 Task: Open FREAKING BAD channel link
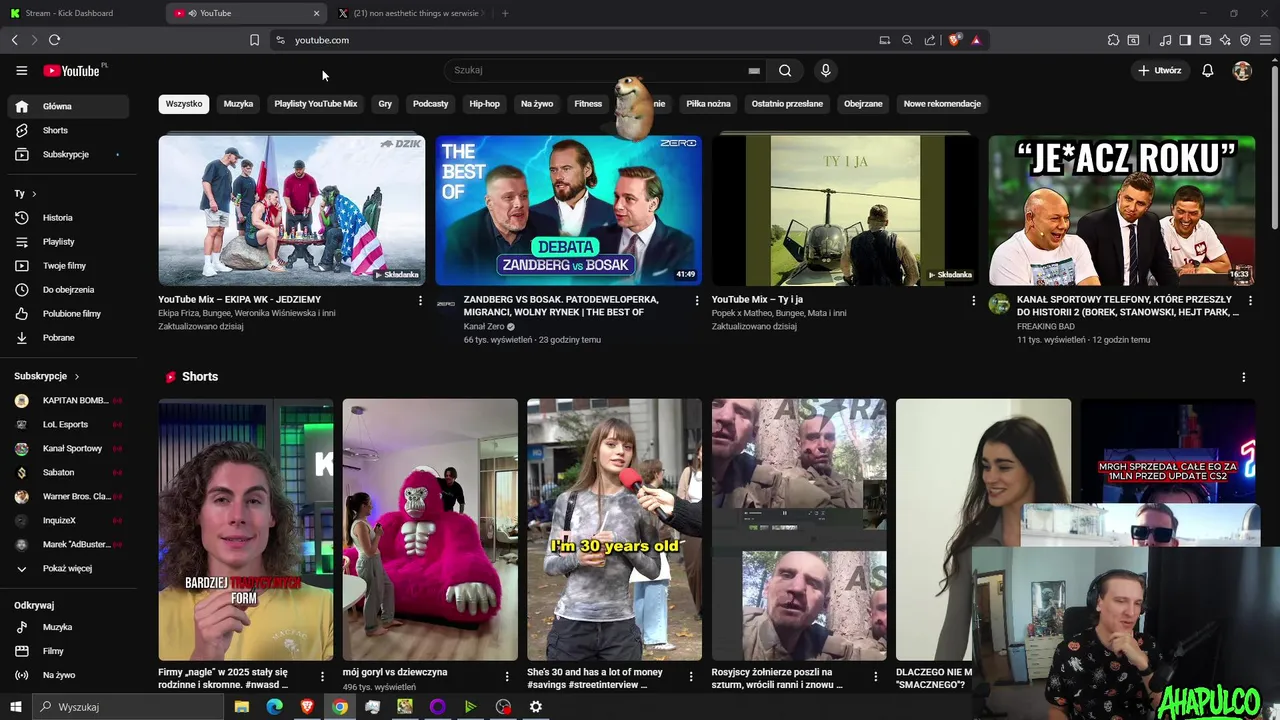point(1046,327)
